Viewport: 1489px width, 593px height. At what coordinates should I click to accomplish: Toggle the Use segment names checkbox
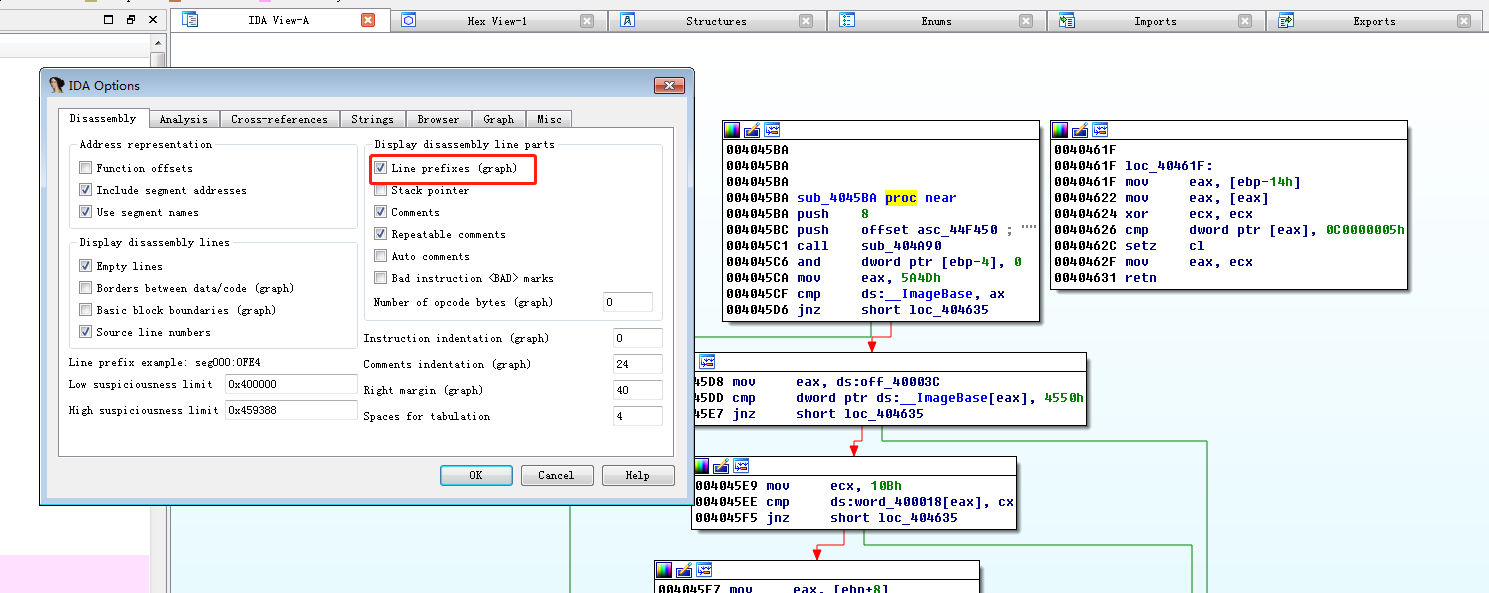click(x=85, y=212)
